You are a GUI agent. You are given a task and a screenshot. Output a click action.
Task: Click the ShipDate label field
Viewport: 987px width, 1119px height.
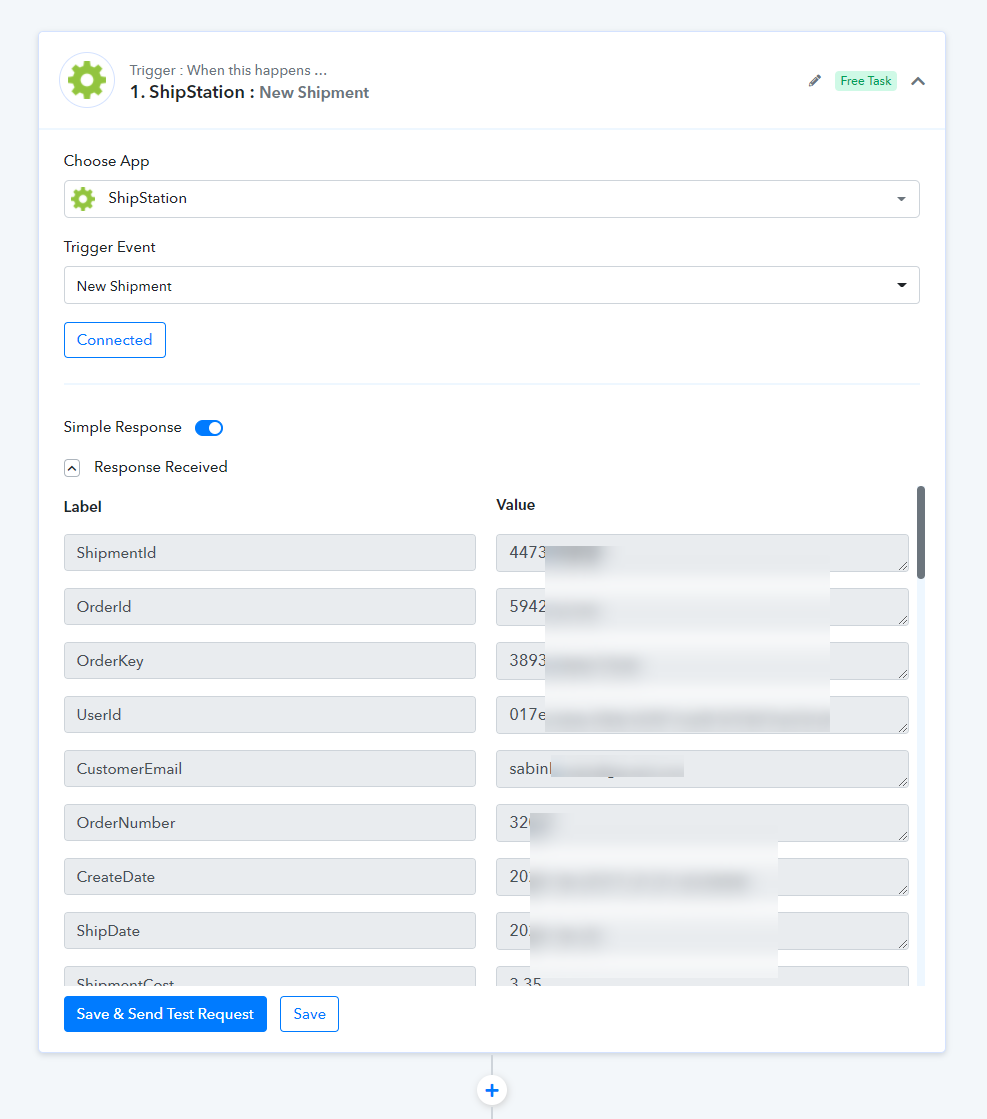coord(270,931)
